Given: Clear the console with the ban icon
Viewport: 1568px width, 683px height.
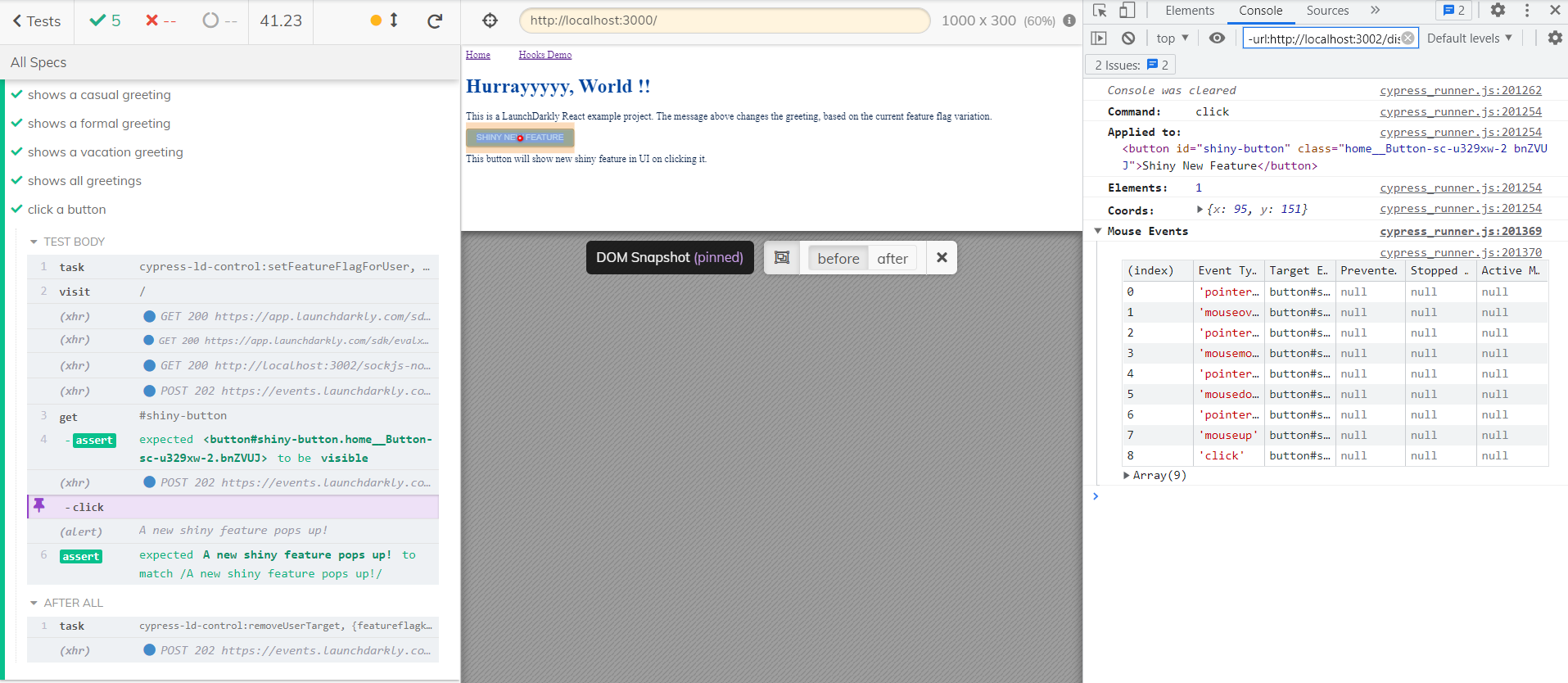Looking at the screenshot, I should [x=1128, y=38].
